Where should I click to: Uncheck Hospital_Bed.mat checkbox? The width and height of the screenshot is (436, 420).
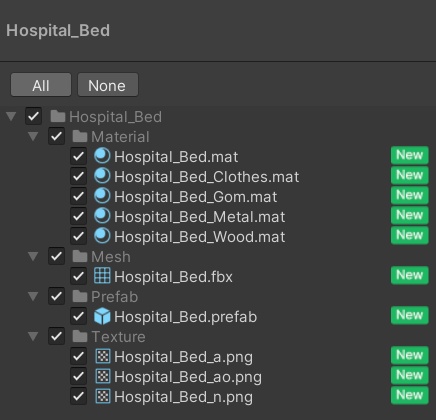coord(78,156)
